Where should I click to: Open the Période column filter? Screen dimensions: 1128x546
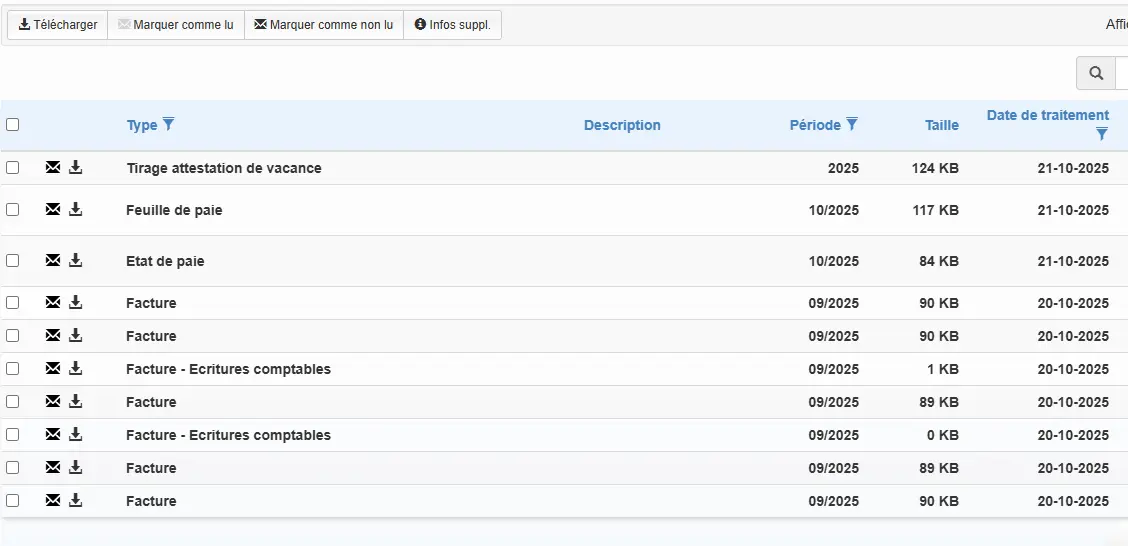852,124
